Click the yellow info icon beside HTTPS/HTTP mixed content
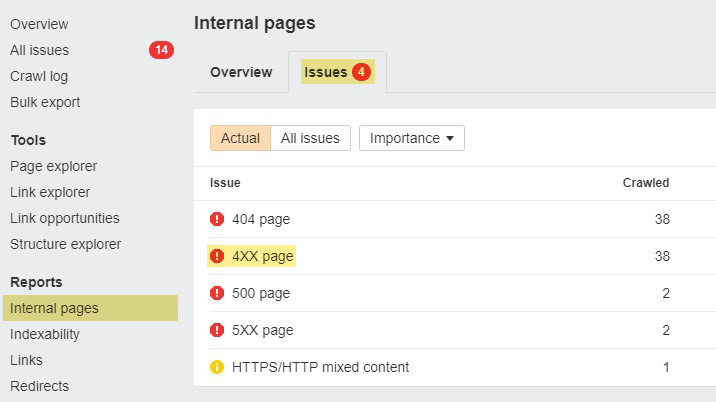The image size is (716, 402). coord(217,367)
